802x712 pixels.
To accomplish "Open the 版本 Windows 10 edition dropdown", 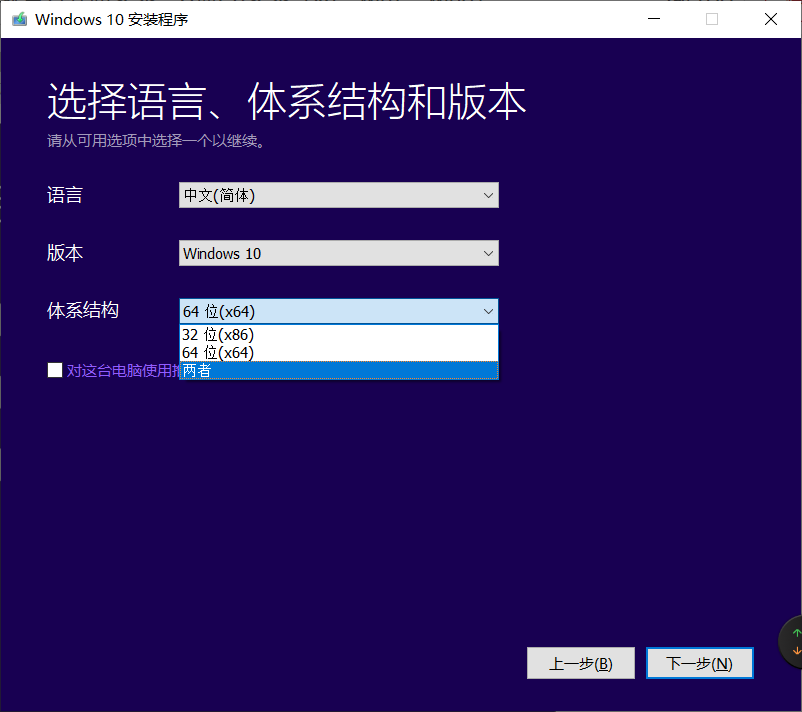I will click(x=339, y=253).
